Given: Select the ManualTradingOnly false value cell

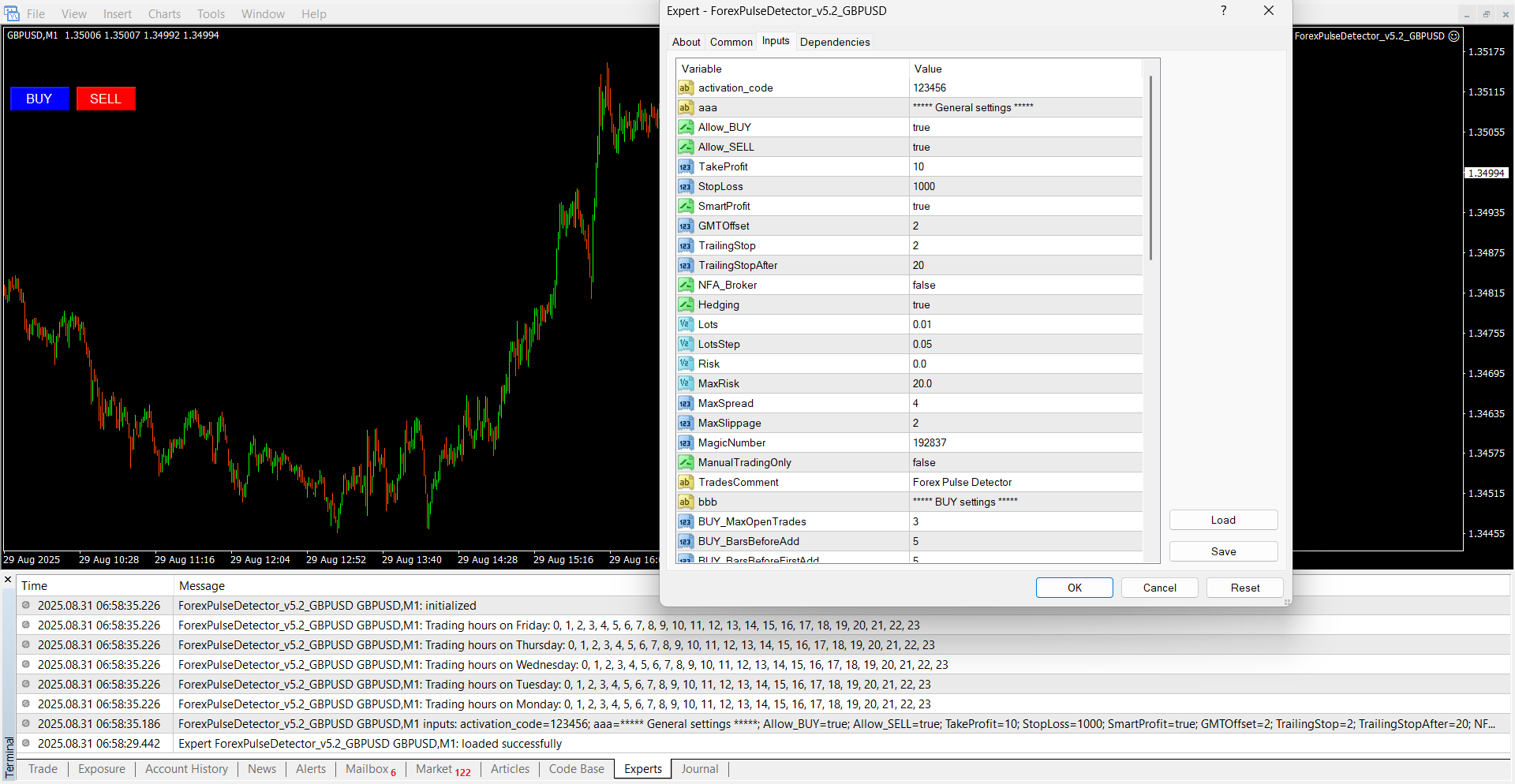Looking at the screenshot, I should point(1026,462).
